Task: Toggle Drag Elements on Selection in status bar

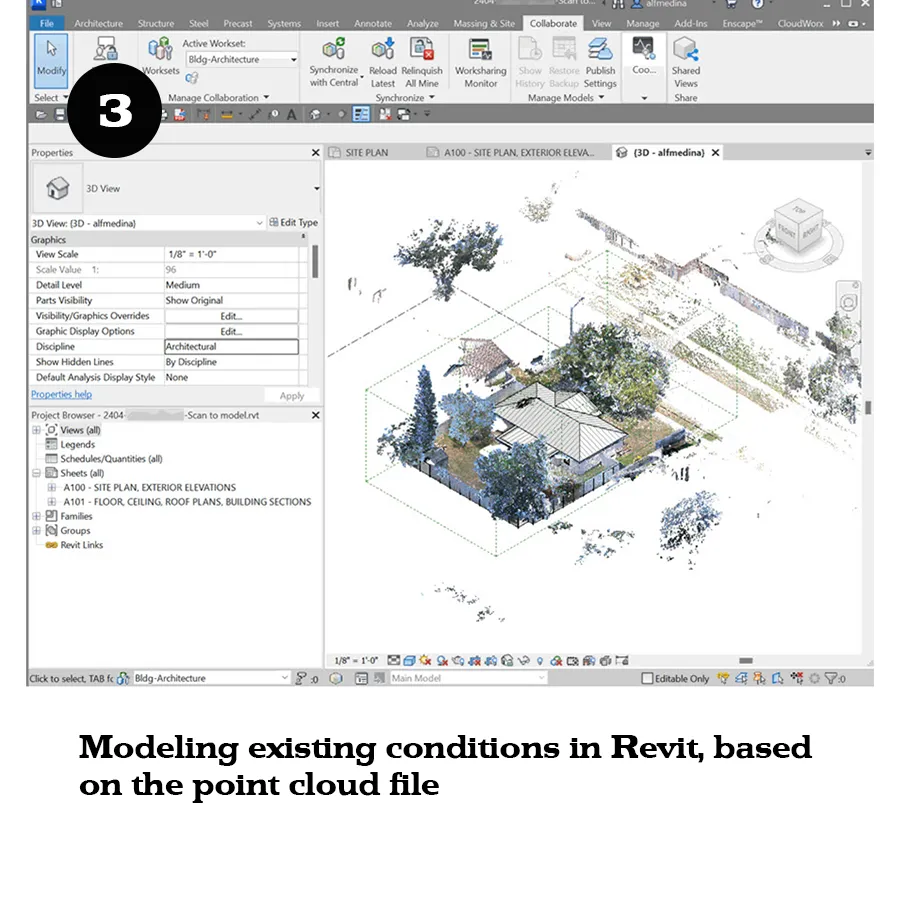Action: (797, 678)
